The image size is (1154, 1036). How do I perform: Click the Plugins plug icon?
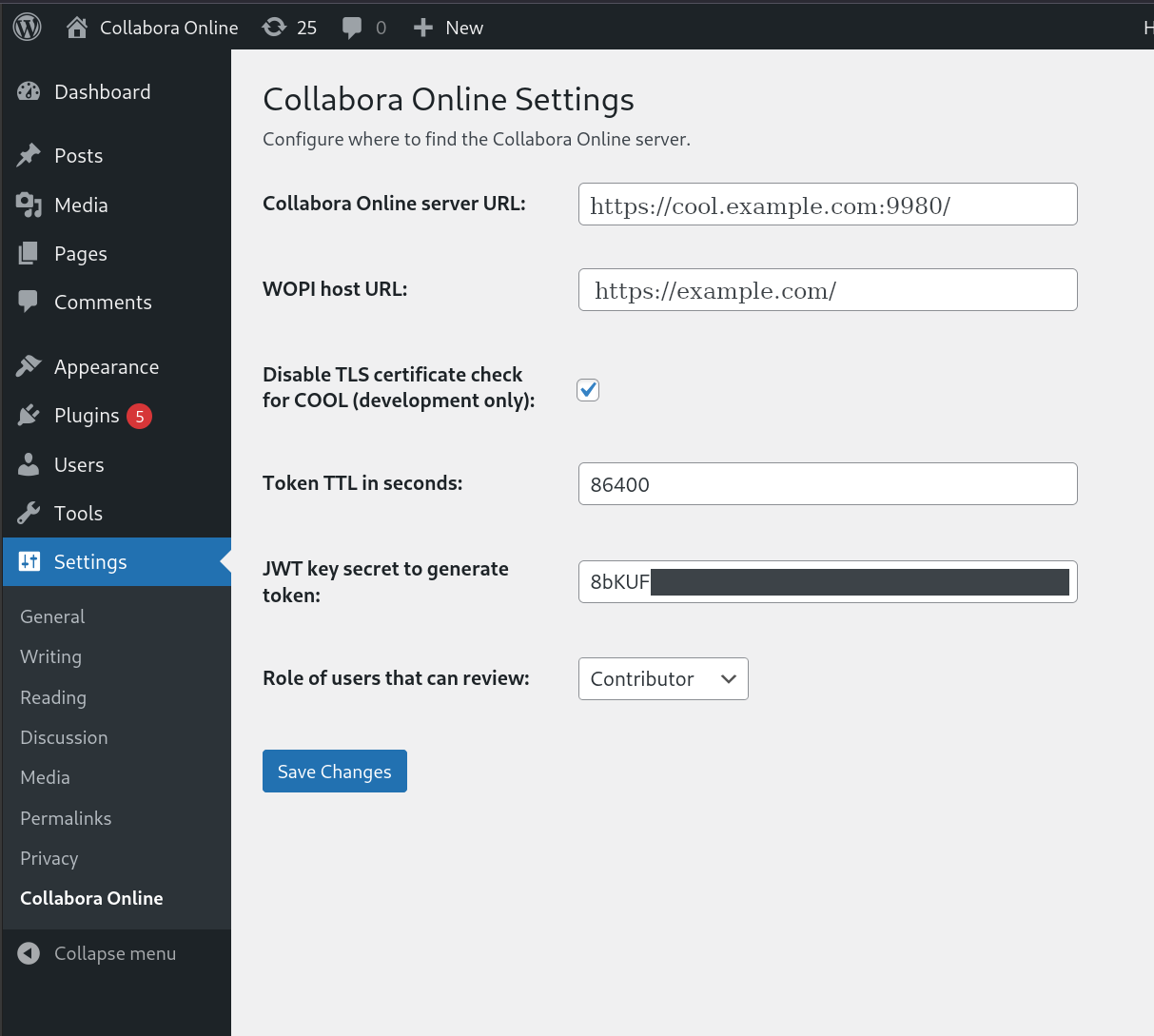click(29, 416)
